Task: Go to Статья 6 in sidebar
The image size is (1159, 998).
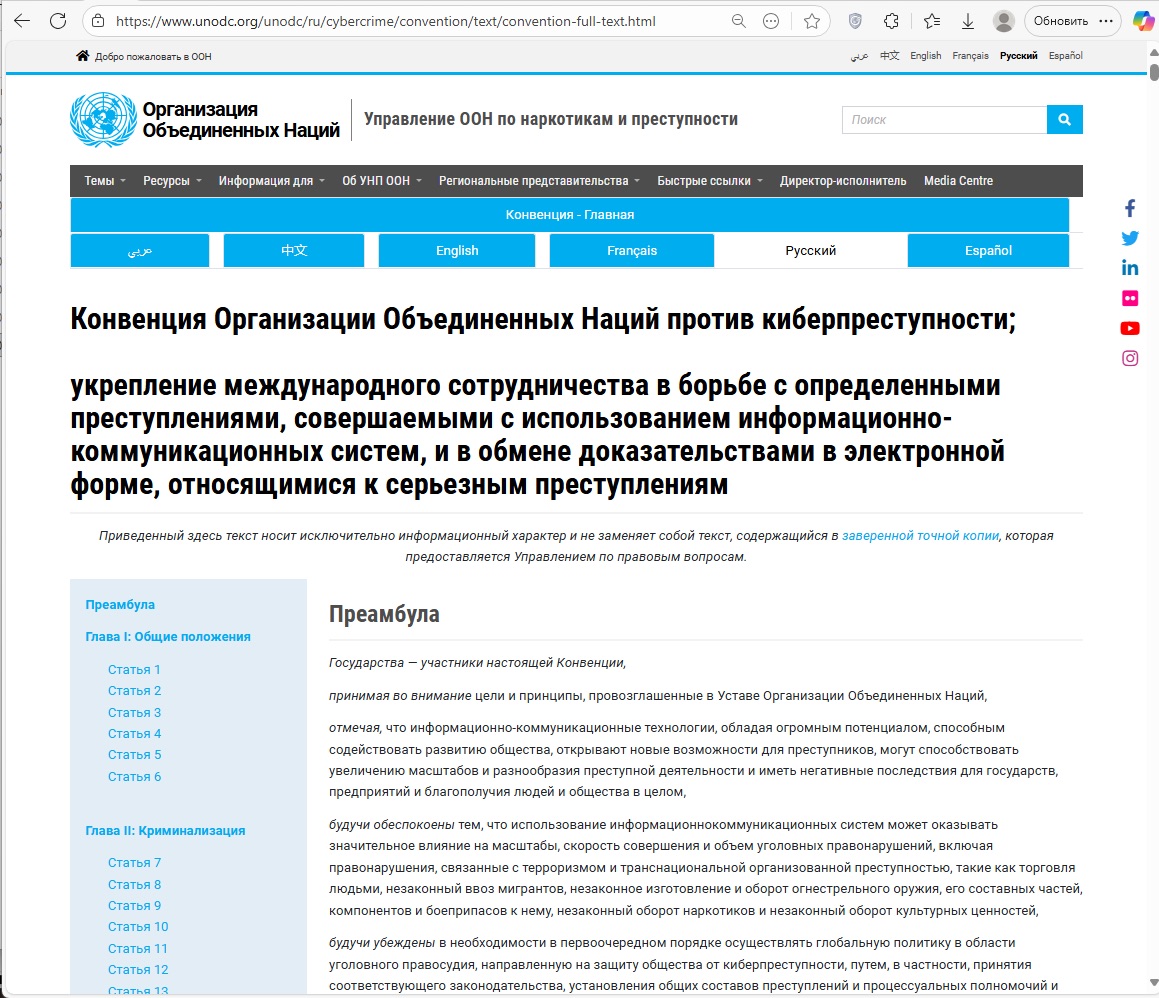Action: point(134,777)
